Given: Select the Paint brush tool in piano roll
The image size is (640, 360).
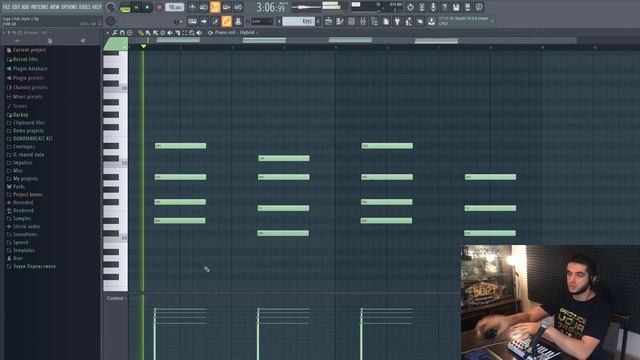Looking at the screenshot, I should pos(148,33).
